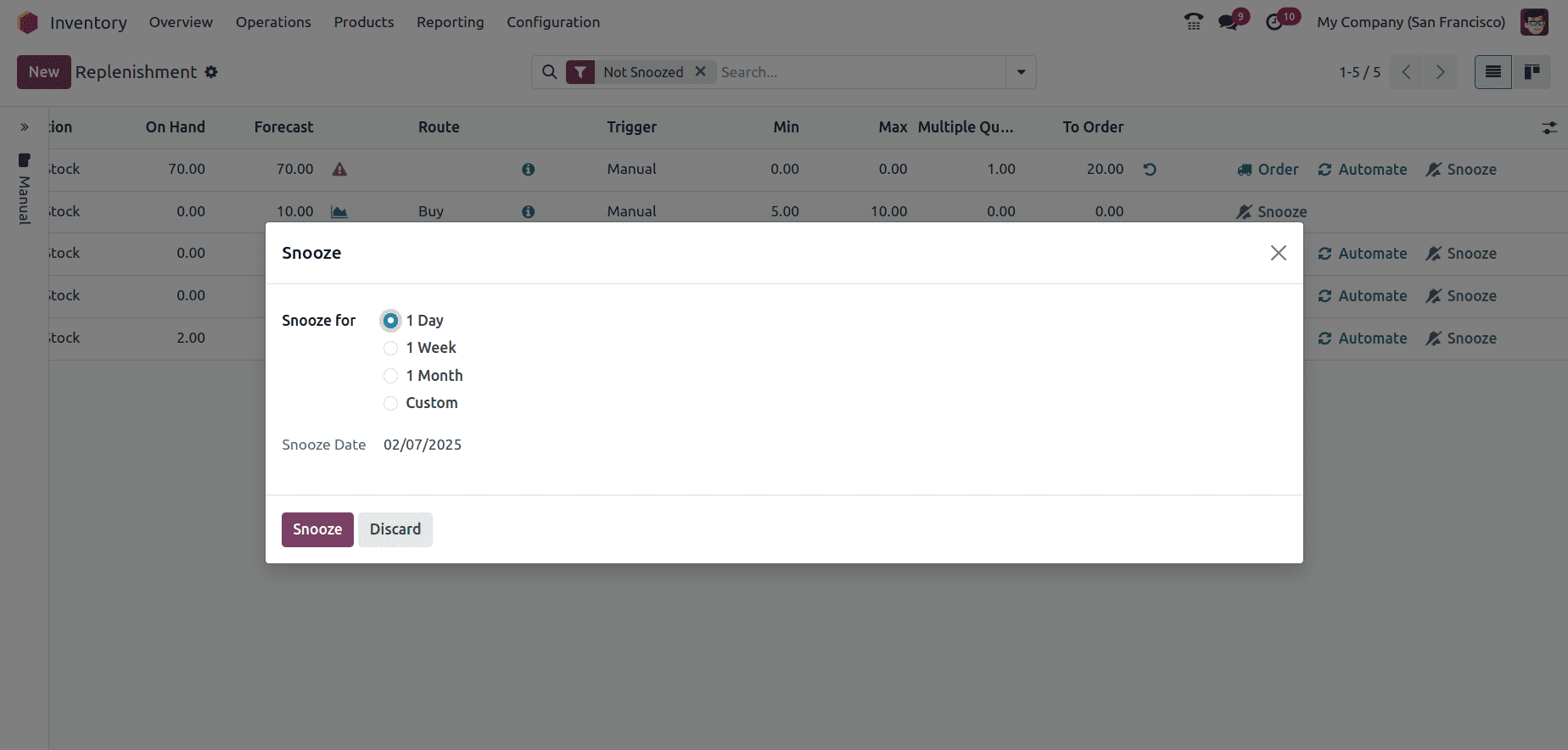Click the 20.00 To Order cell
1568x750 pixels.
(x=1105, y=170)
